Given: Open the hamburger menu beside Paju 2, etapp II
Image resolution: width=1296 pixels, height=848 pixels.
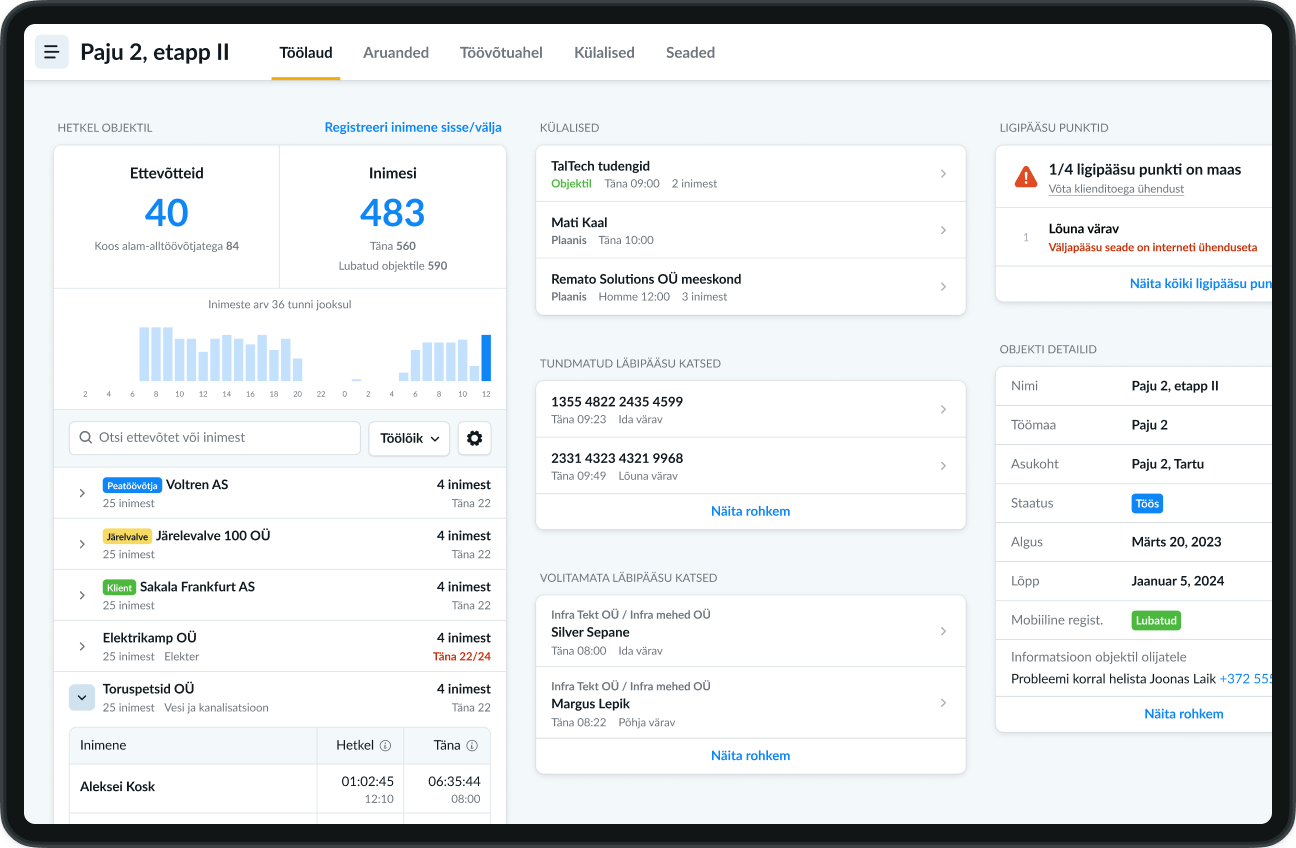Looking at the screenshot, I should [52, 52].
